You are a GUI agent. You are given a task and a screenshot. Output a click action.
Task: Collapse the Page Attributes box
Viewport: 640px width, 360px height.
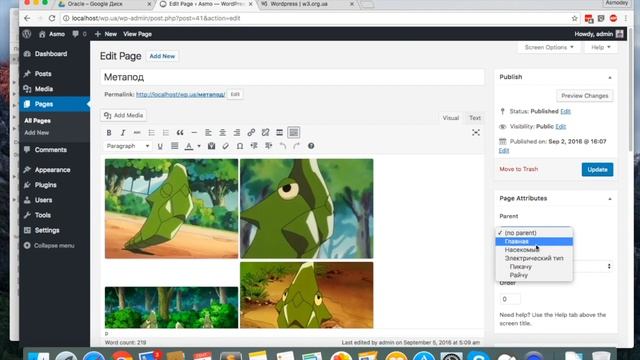(610, 199)
